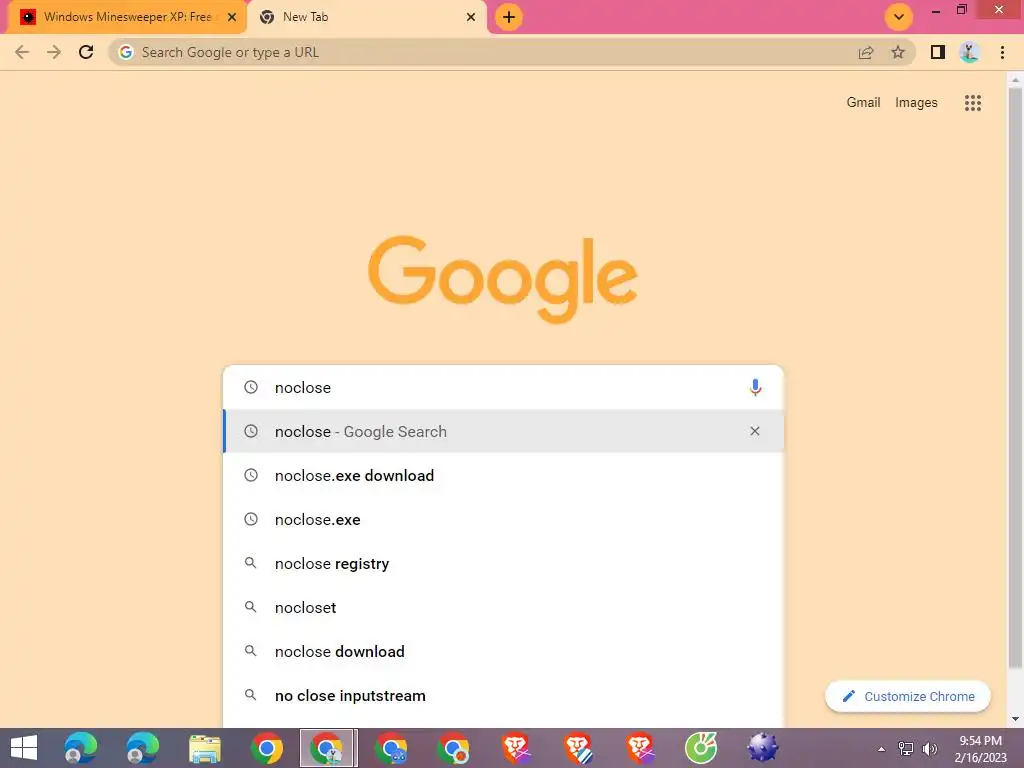This screenshot has width=1024, height=768.
Task: Open the volume control speaker icon
Action: [929, 749]
